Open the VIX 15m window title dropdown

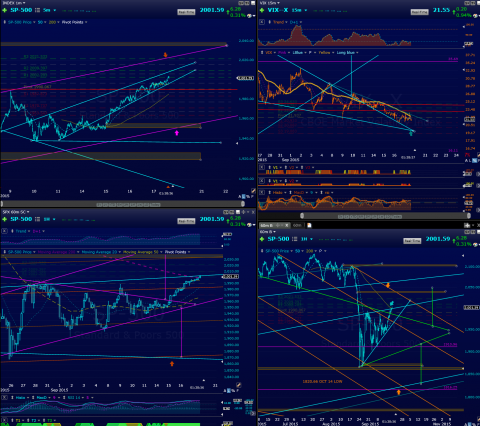pos(269,3)
